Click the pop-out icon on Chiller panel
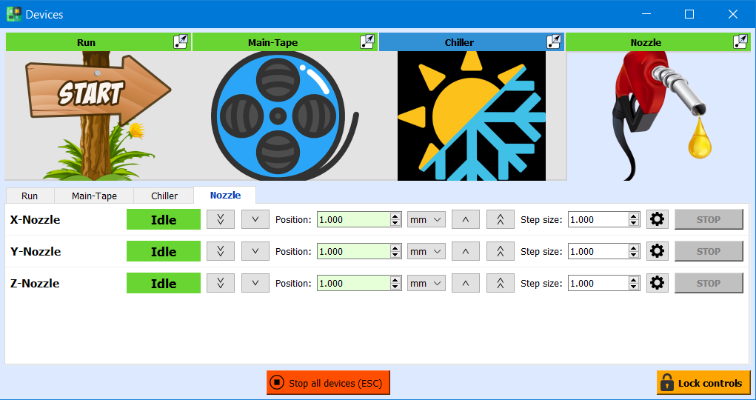 (554, 41)
